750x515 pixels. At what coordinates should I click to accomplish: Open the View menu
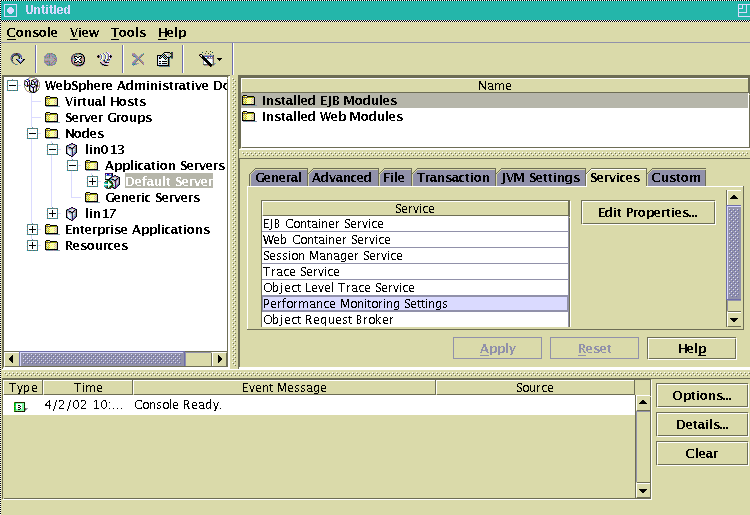[x=84, y=33]
